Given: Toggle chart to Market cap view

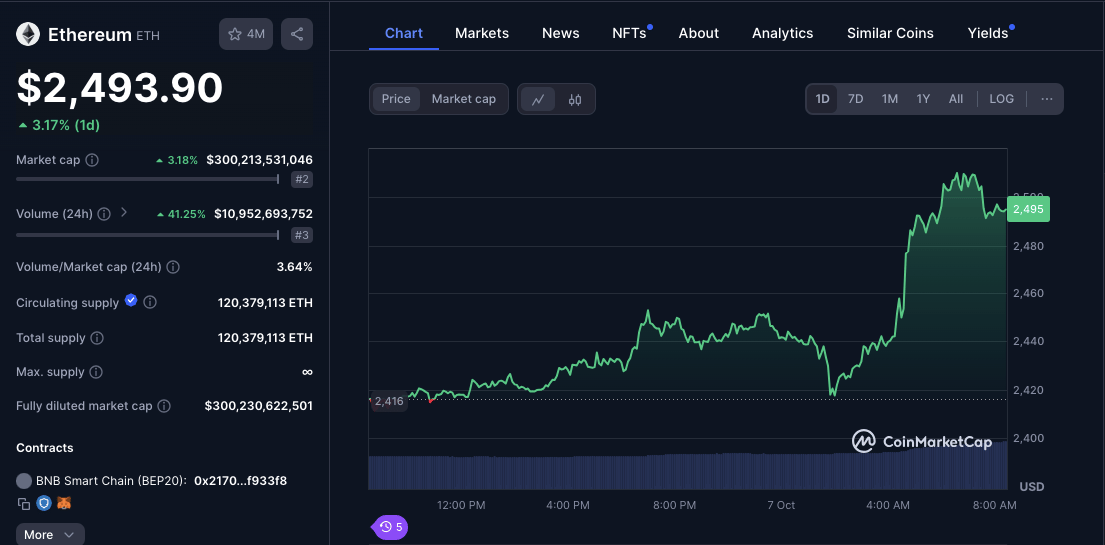Looking at the screenshot, I should 464,99.
